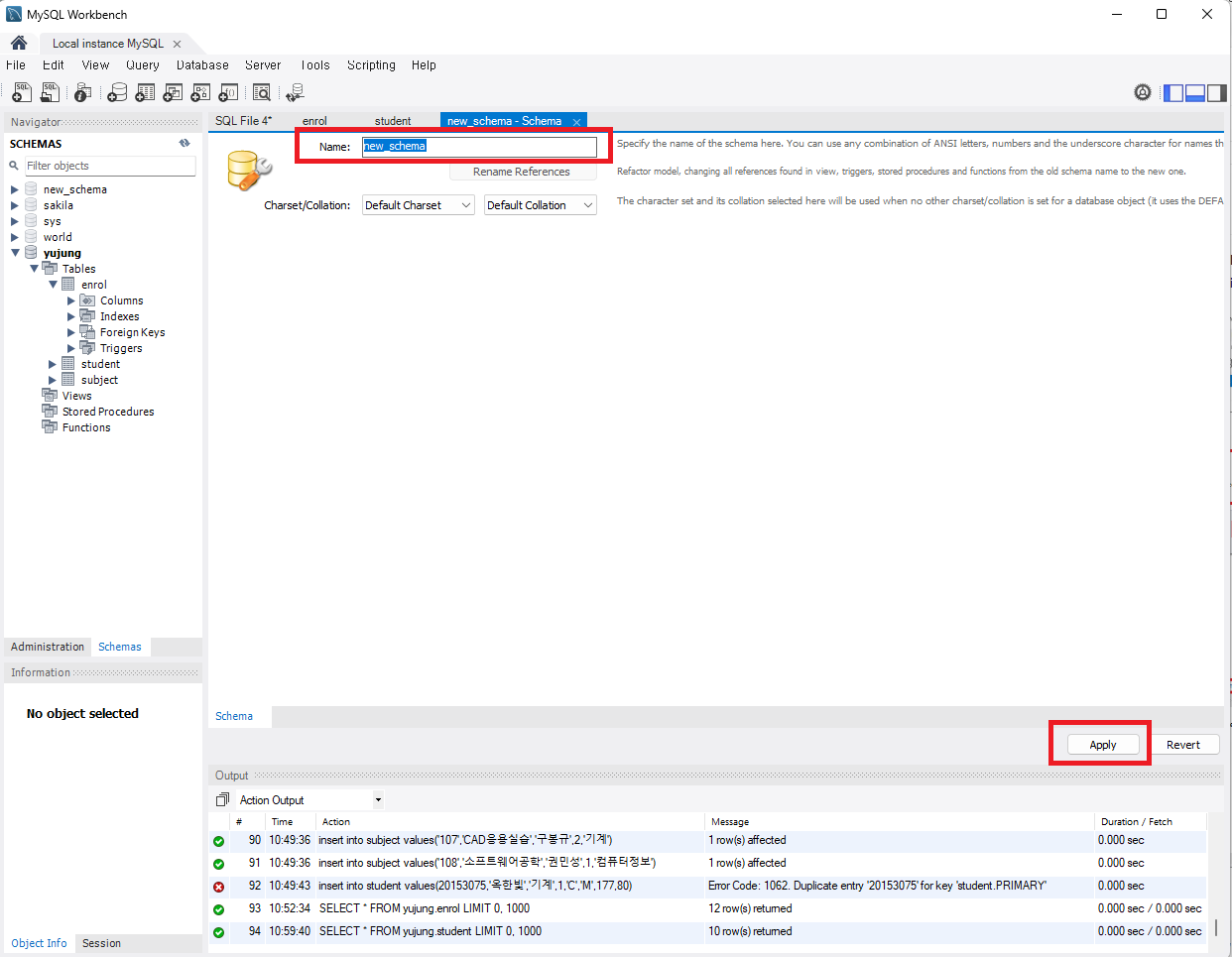
Task: Click the schema Name input field
Action: point(479,146)
